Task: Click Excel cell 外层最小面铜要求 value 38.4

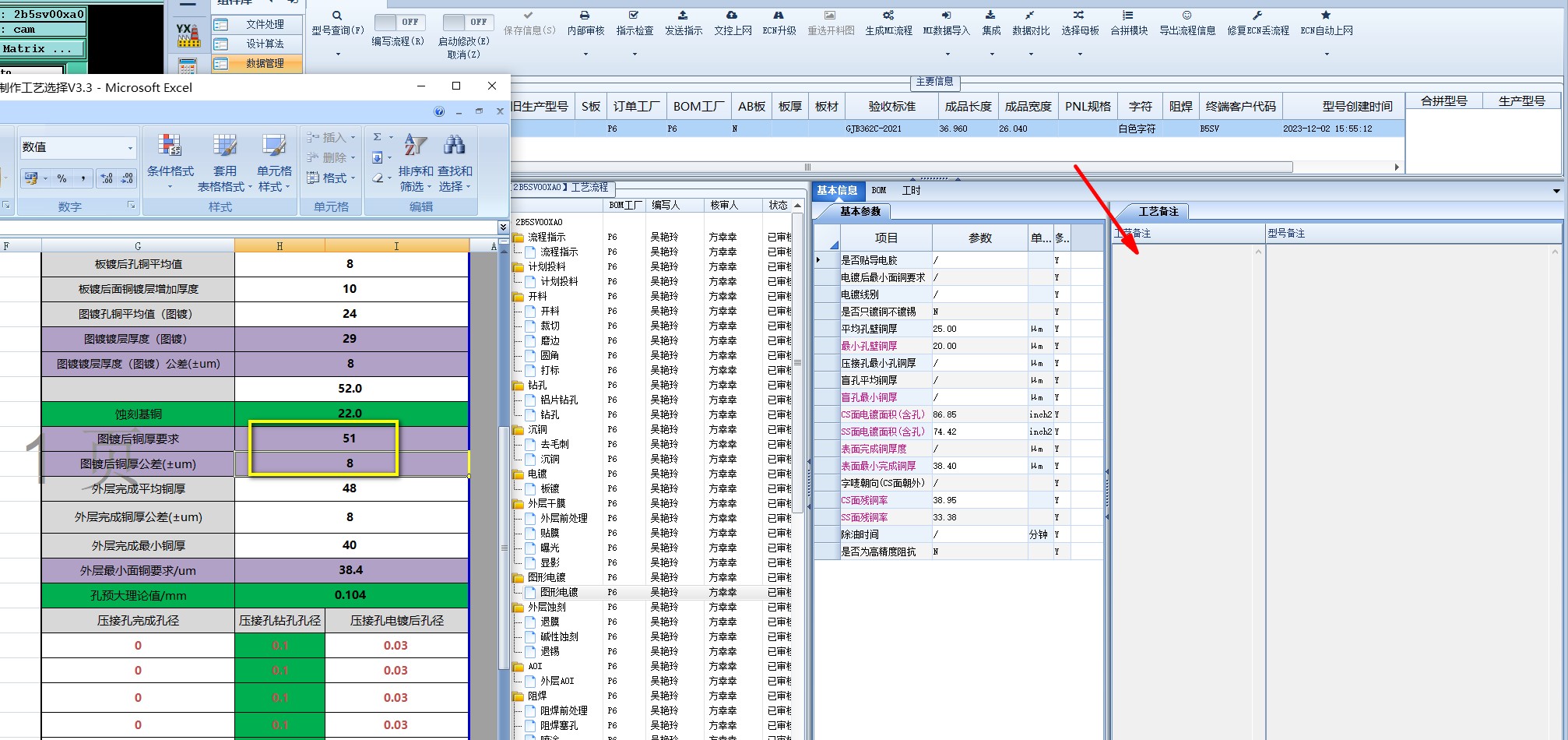Action: (x=350, y=570)
